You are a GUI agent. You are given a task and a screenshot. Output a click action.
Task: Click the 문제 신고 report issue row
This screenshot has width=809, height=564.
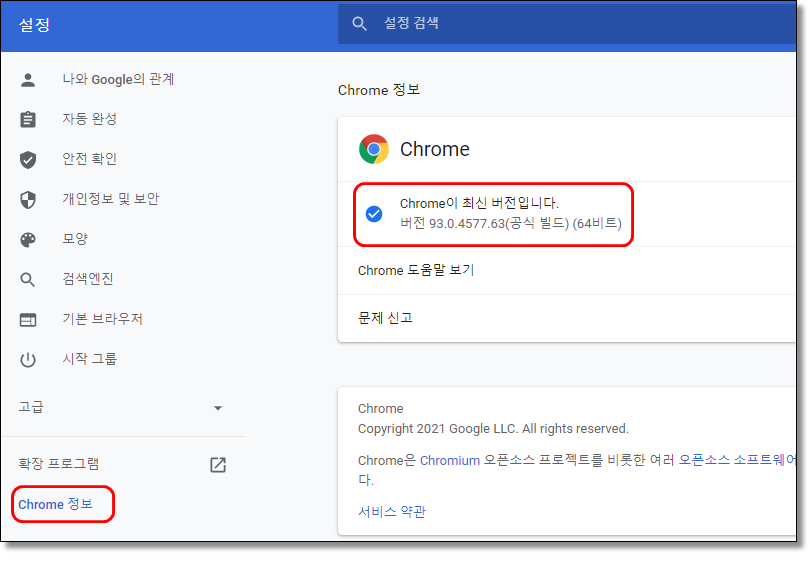point(567,318)
